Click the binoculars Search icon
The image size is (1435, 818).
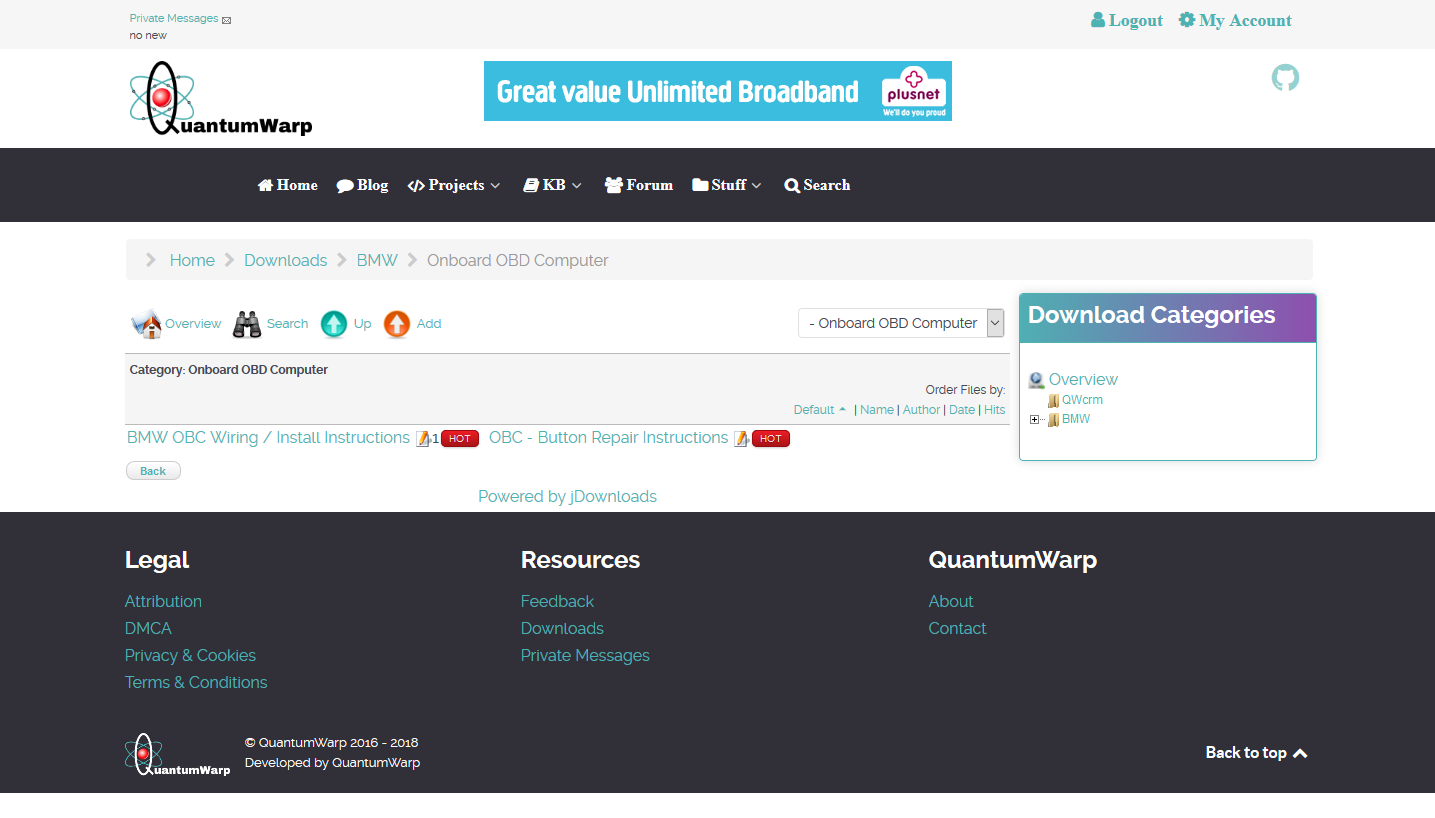pyautogui.click(x=247, y=324)
